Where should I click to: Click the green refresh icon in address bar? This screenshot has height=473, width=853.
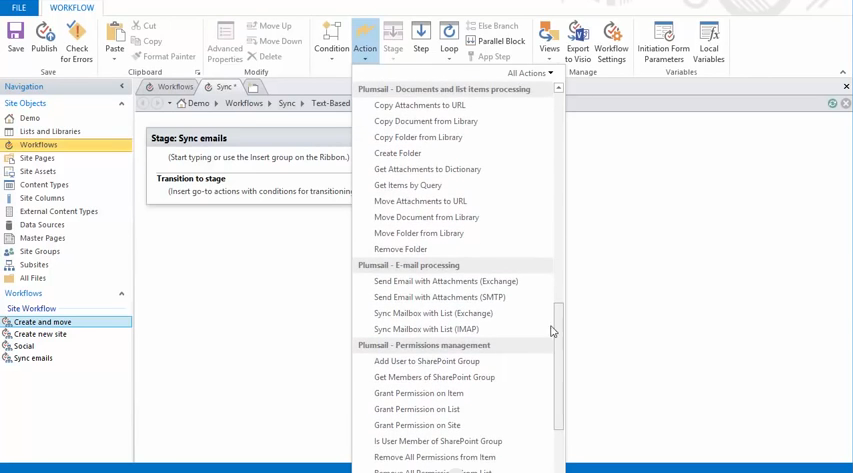832,103
